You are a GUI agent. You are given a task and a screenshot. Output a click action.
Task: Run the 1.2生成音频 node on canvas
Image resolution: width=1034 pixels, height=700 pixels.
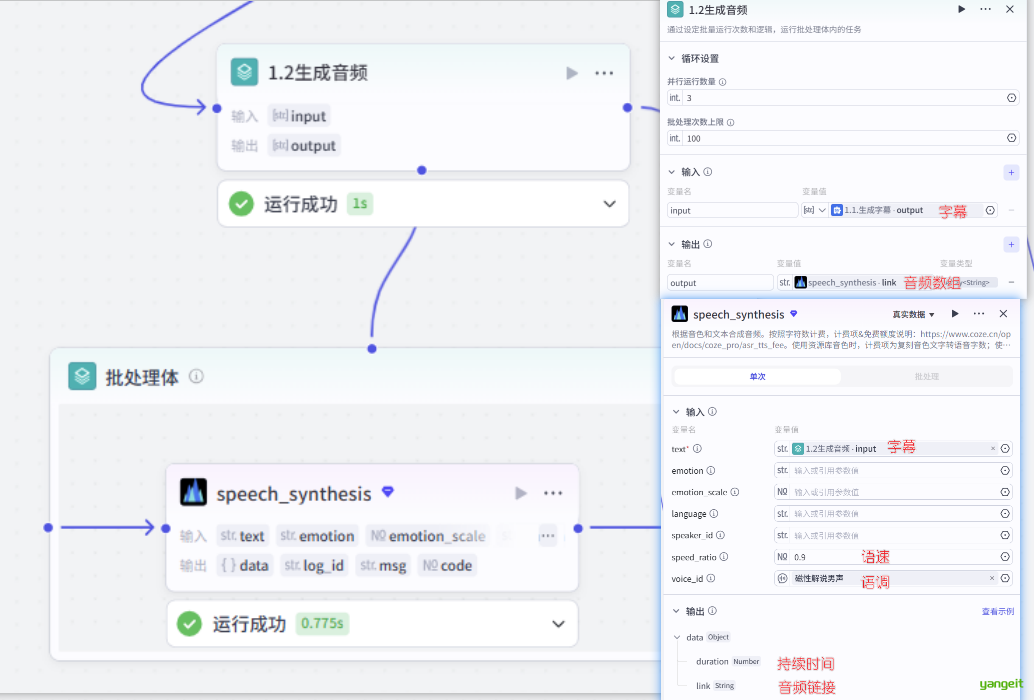click(572, 73)
